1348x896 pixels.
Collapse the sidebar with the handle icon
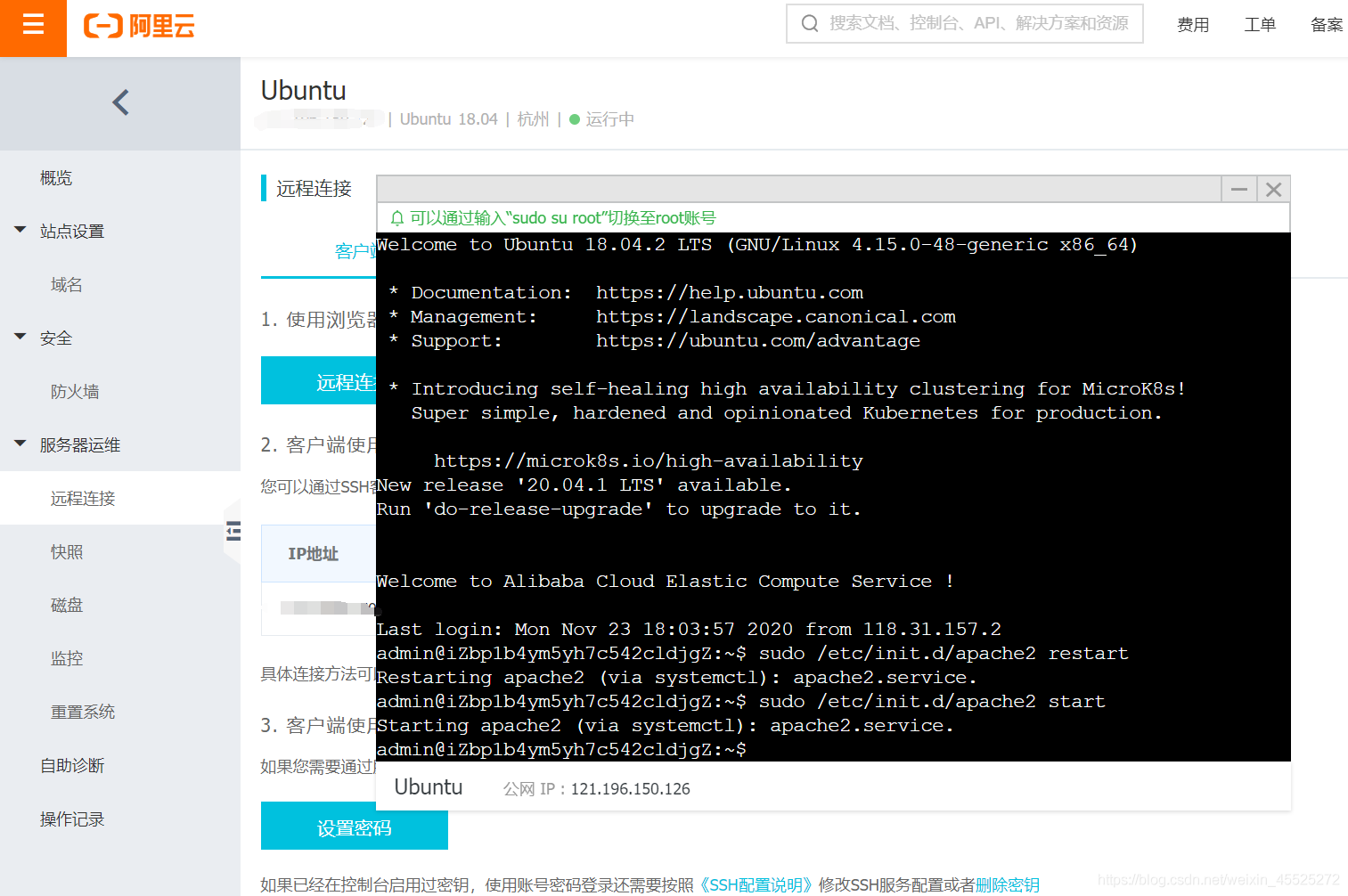tap(233, 532)
